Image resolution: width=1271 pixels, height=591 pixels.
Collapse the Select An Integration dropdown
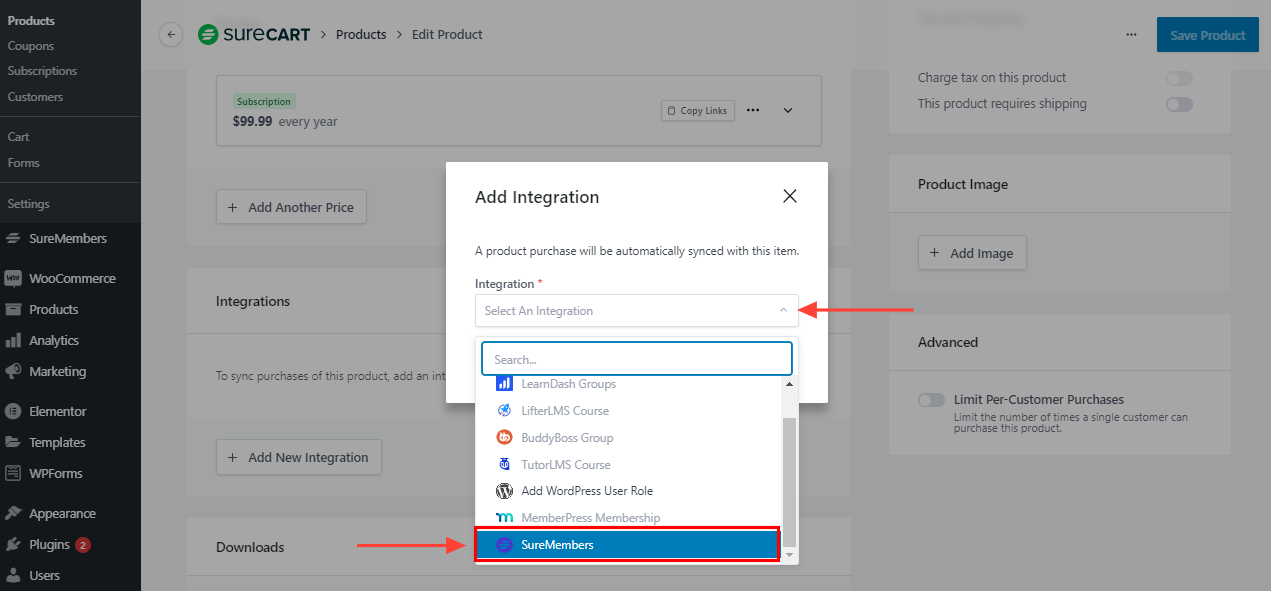(783, 311)
